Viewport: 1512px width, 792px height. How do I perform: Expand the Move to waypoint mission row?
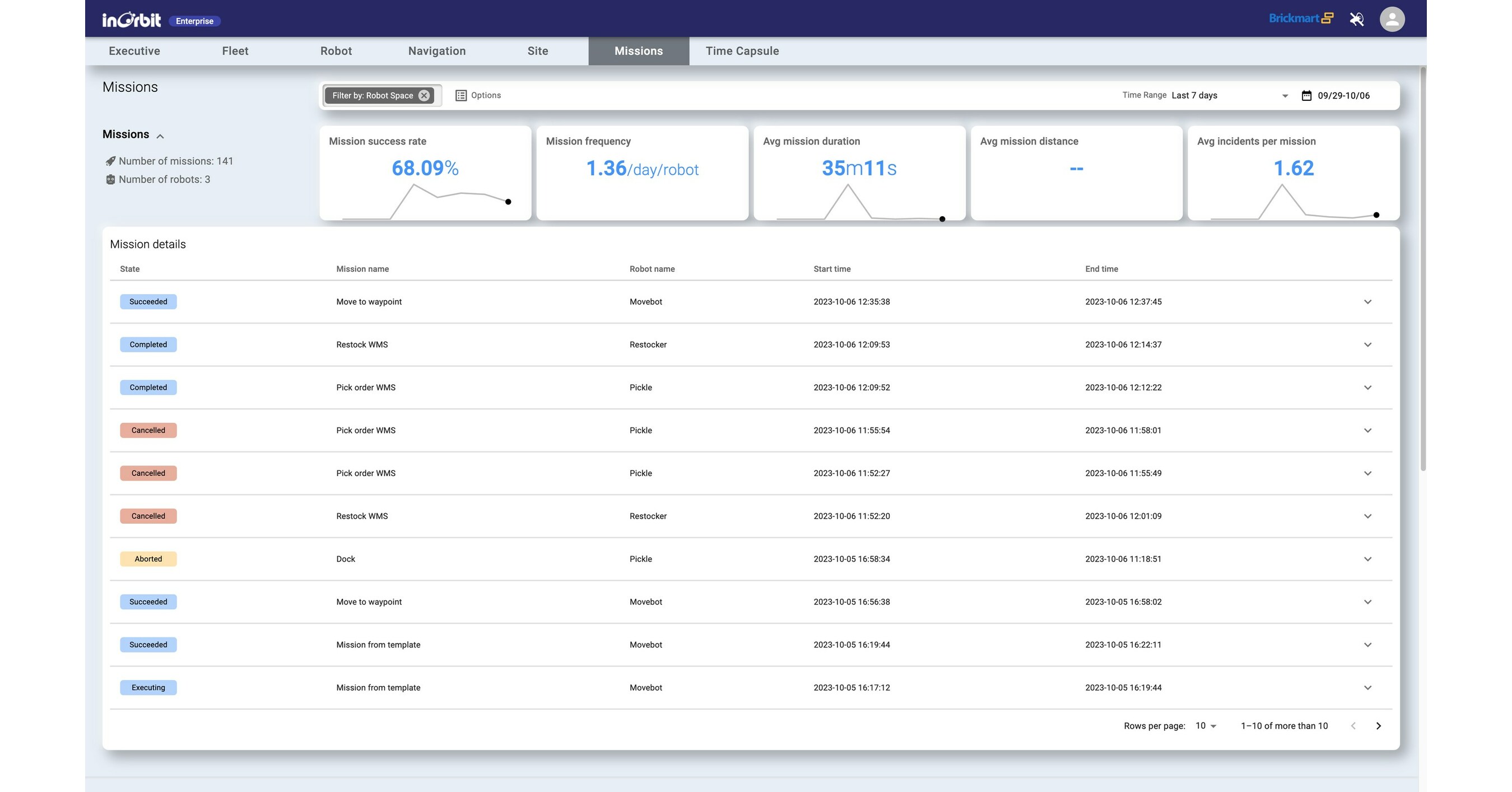point(1367,301)
